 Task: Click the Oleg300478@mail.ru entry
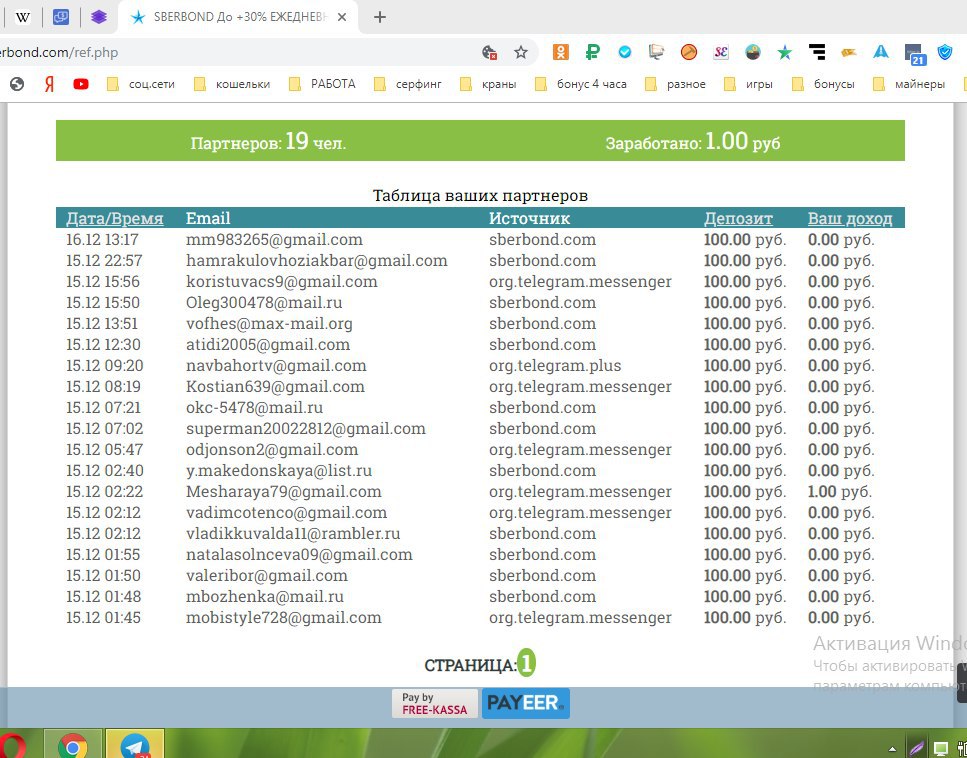pyautogui.click(x=264, y=302)
